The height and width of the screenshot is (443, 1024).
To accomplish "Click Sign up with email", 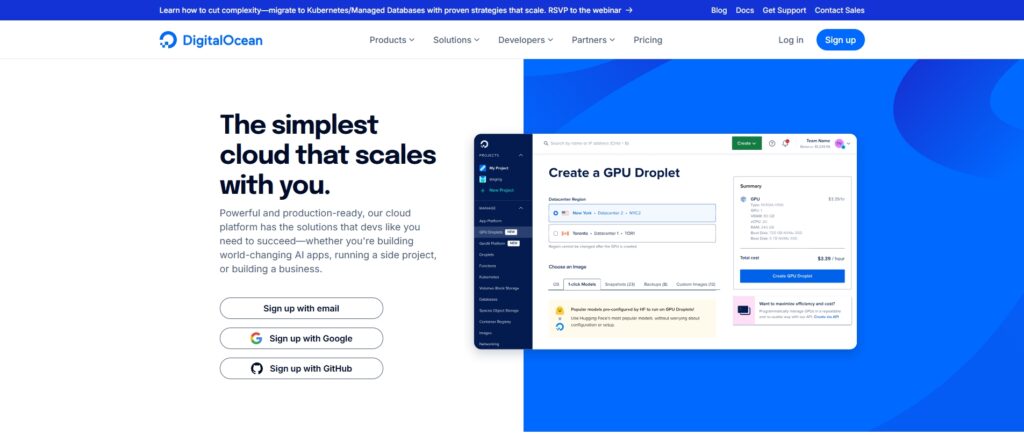I will 301,308.
